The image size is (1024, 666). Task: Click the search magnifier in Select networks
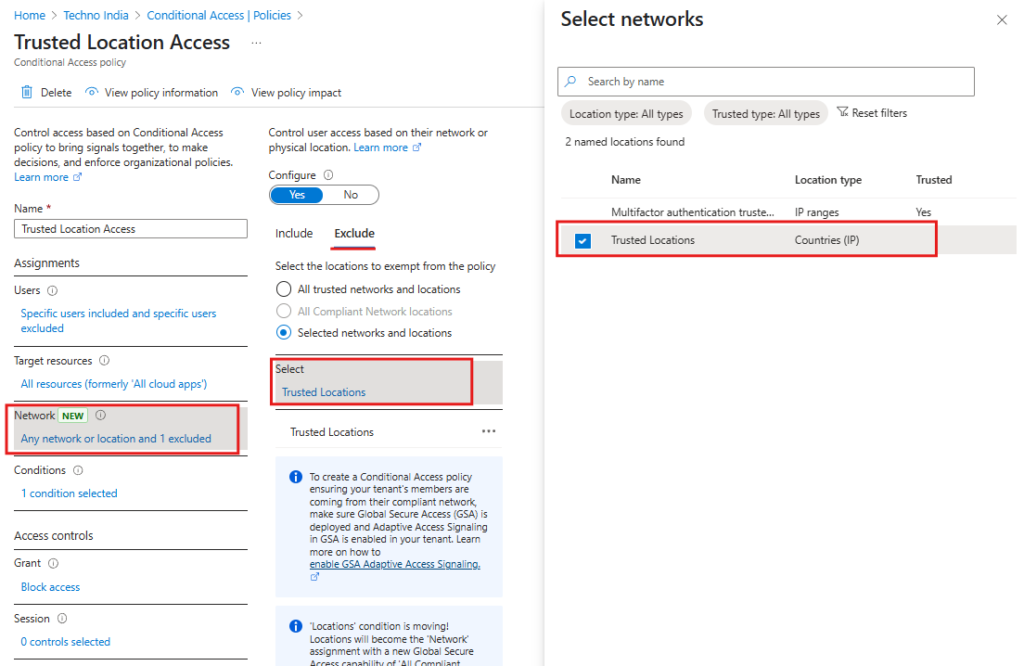pyautogui.click(x=569, y=81)
